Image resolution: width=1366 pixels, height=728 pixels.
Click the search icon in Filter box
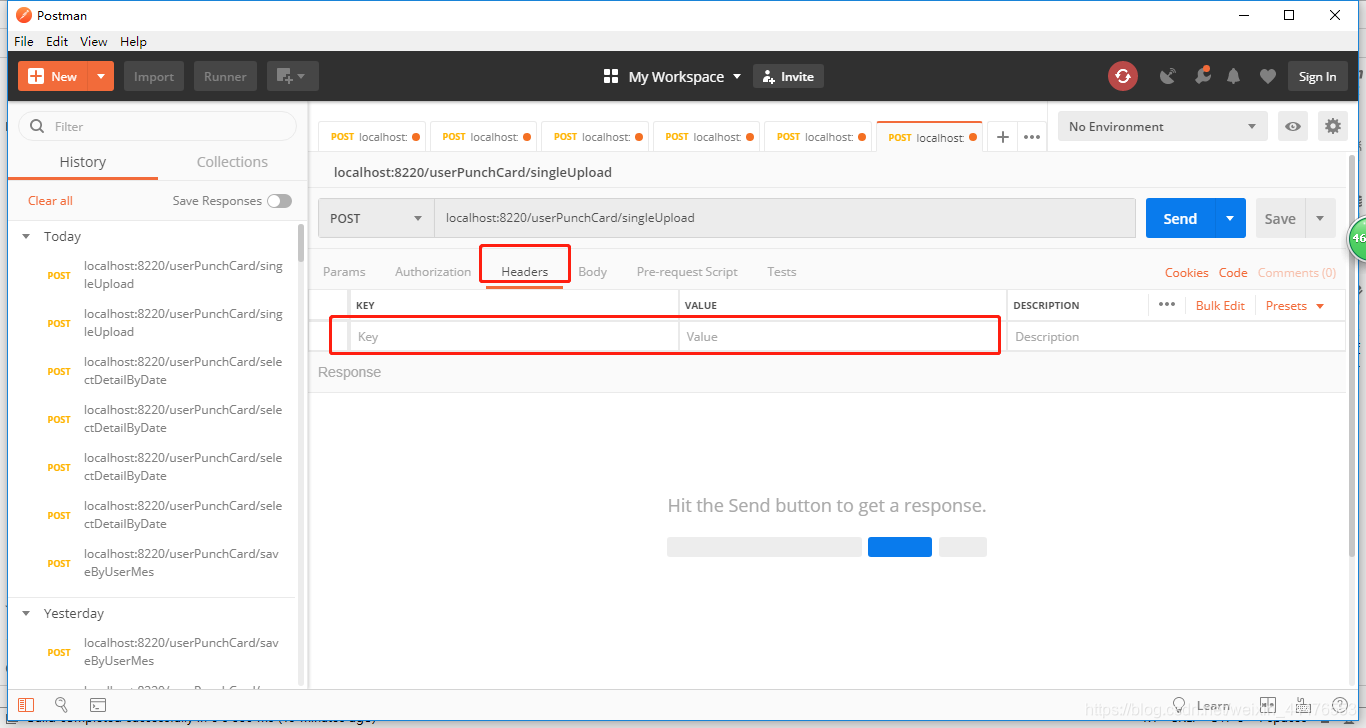pos(38,126)
